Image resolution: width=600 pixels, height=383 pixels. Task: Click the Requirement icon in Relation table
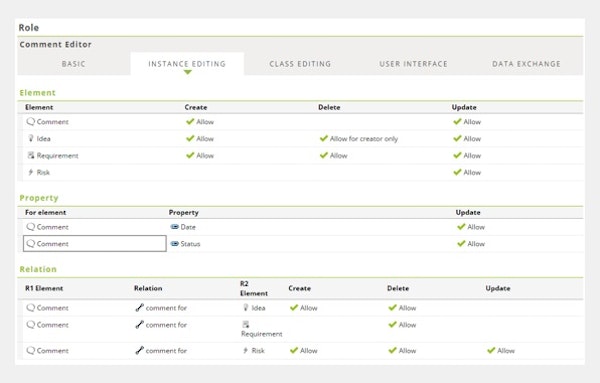click(246, 324)
